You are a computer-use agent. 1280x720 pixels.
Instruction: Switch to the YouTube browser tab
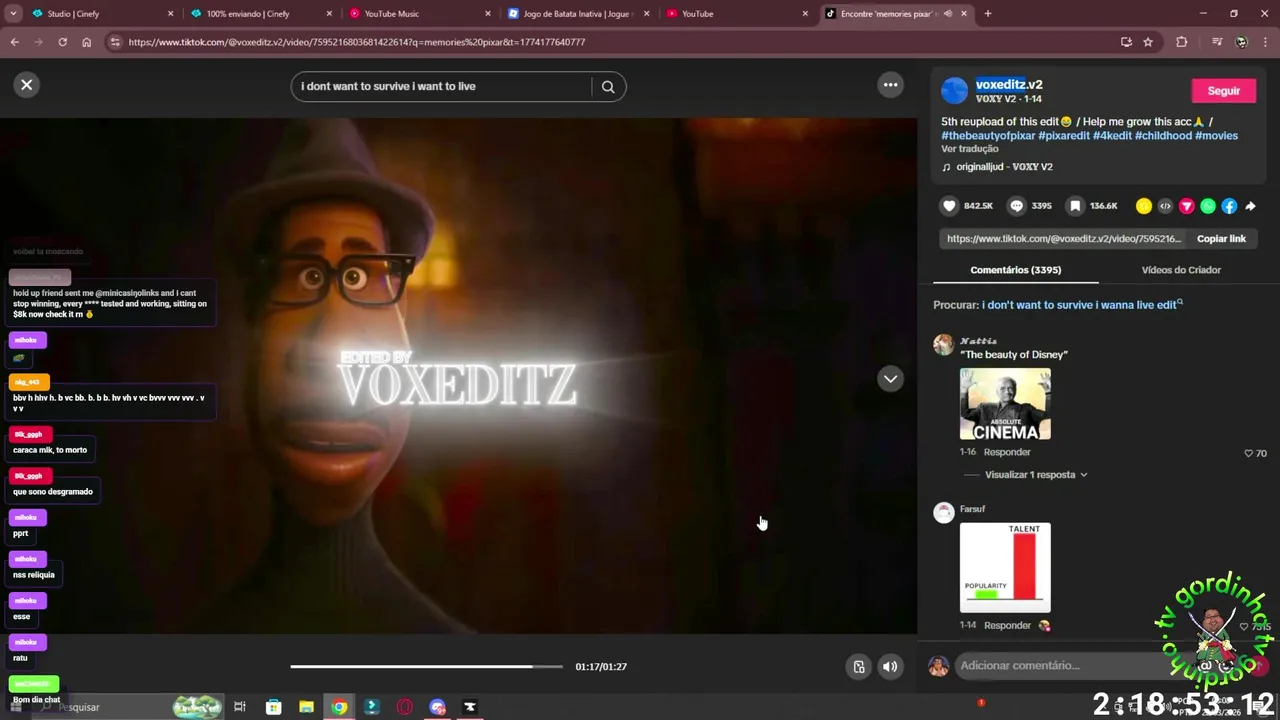[x=736, y=14]
